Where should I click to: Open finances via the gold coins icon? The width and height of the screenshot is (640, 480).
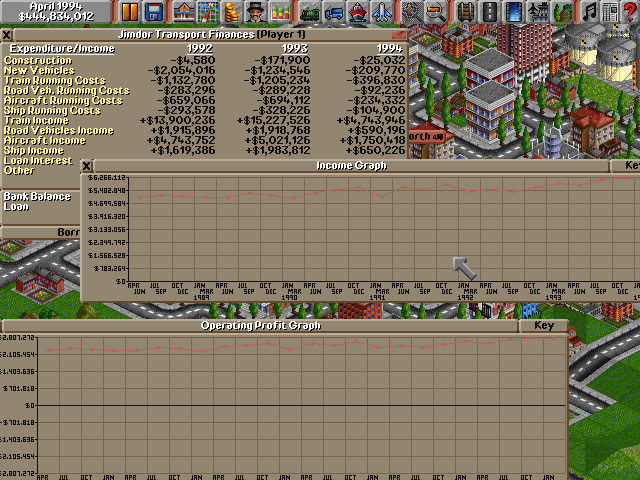click(231, 12)
